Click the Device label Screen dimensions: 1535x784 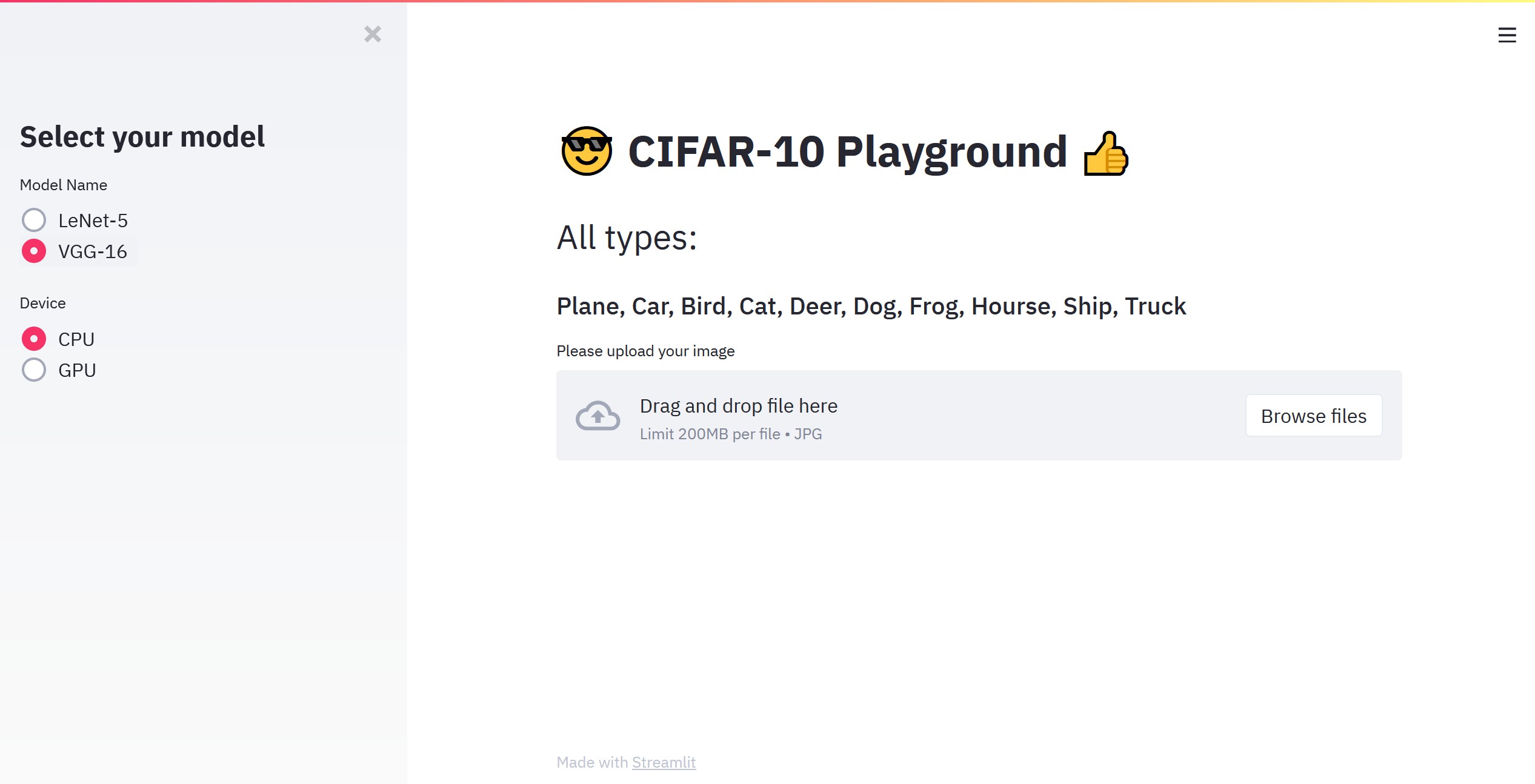[42, 303]
